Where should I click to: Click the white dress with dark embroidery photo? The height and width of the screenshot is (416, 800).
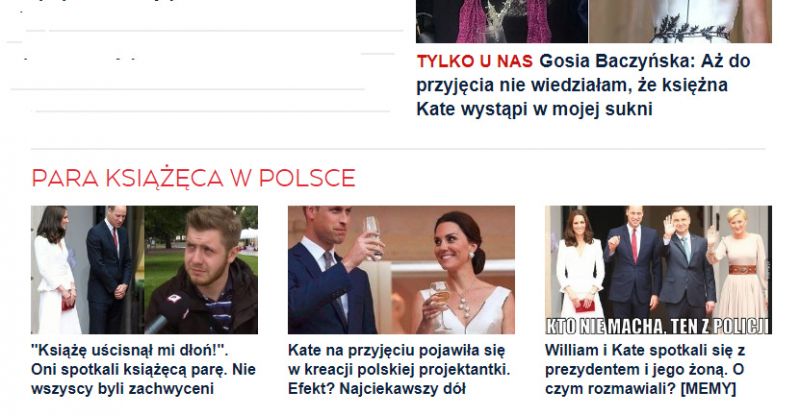pyautogui.click(x=680, y=21)
